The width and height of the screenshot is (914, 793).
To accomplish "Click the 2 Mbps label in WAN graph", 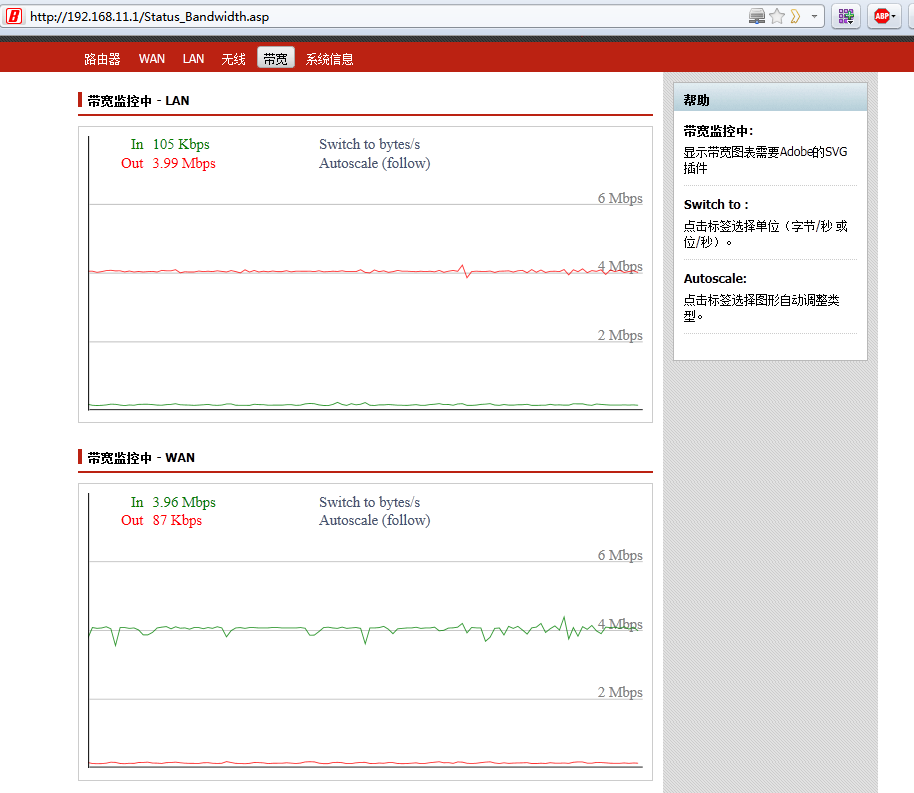I will point(620,692).
